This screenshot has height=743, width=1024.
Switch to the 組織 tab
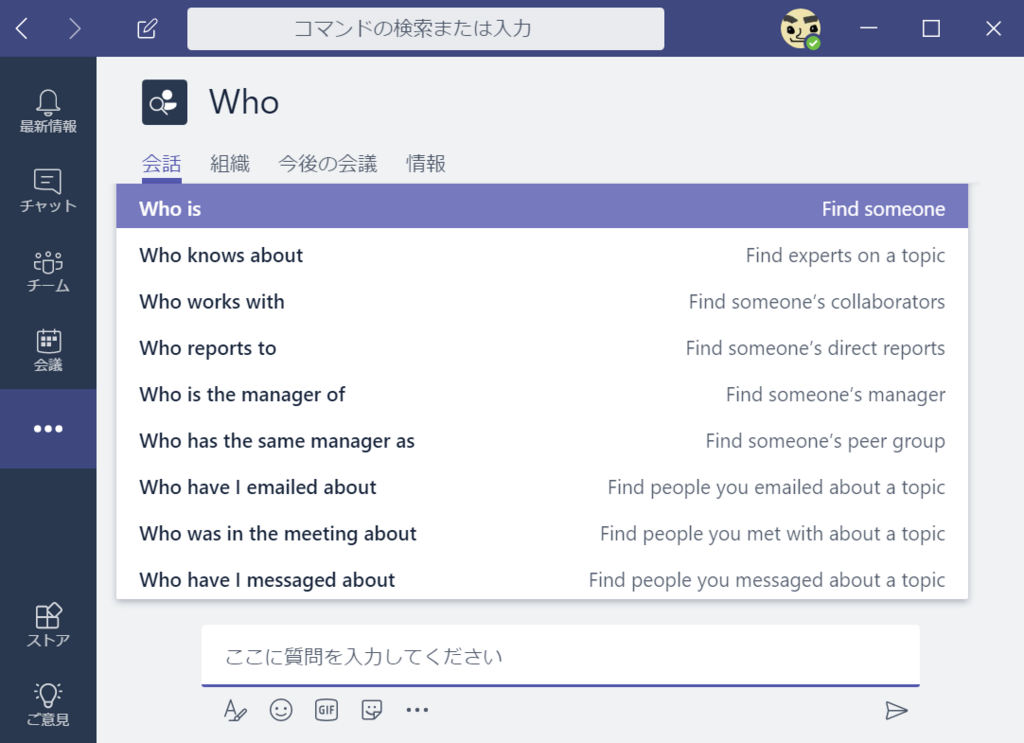point(230,163)
